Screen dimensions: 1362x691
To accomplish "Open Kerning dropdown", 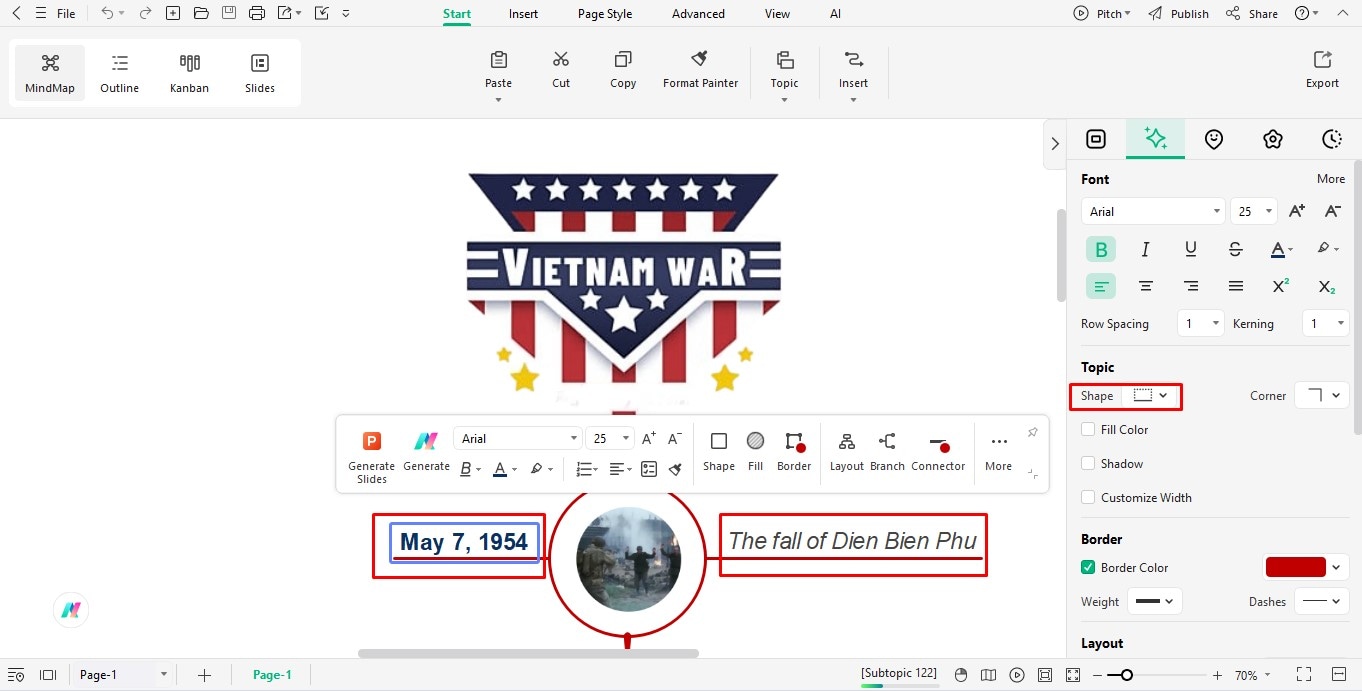I will (1326, 323).
